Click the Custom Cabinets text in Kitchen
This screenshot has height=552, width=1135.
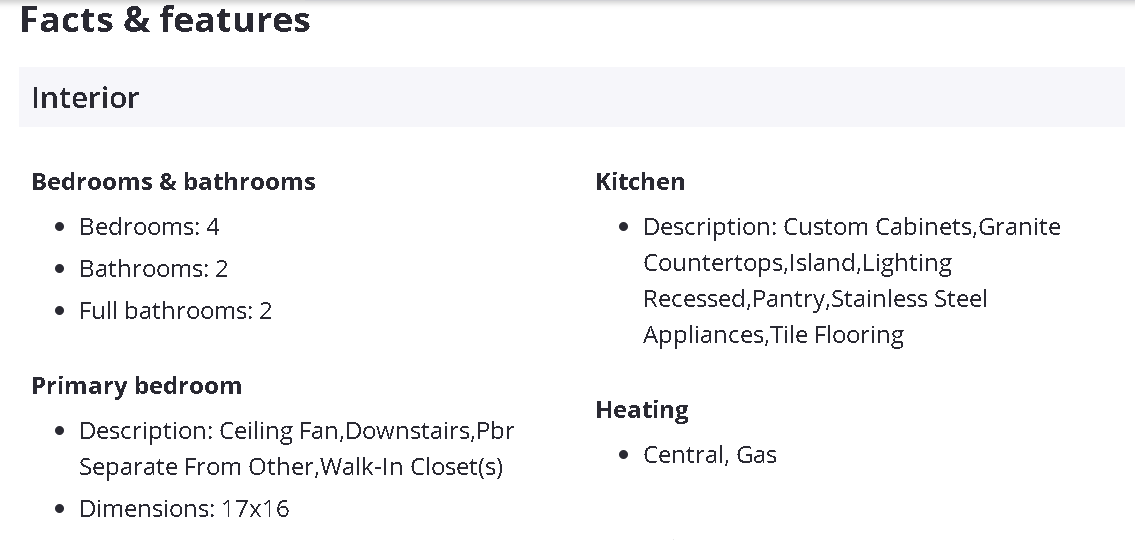[x=877, y=227]
